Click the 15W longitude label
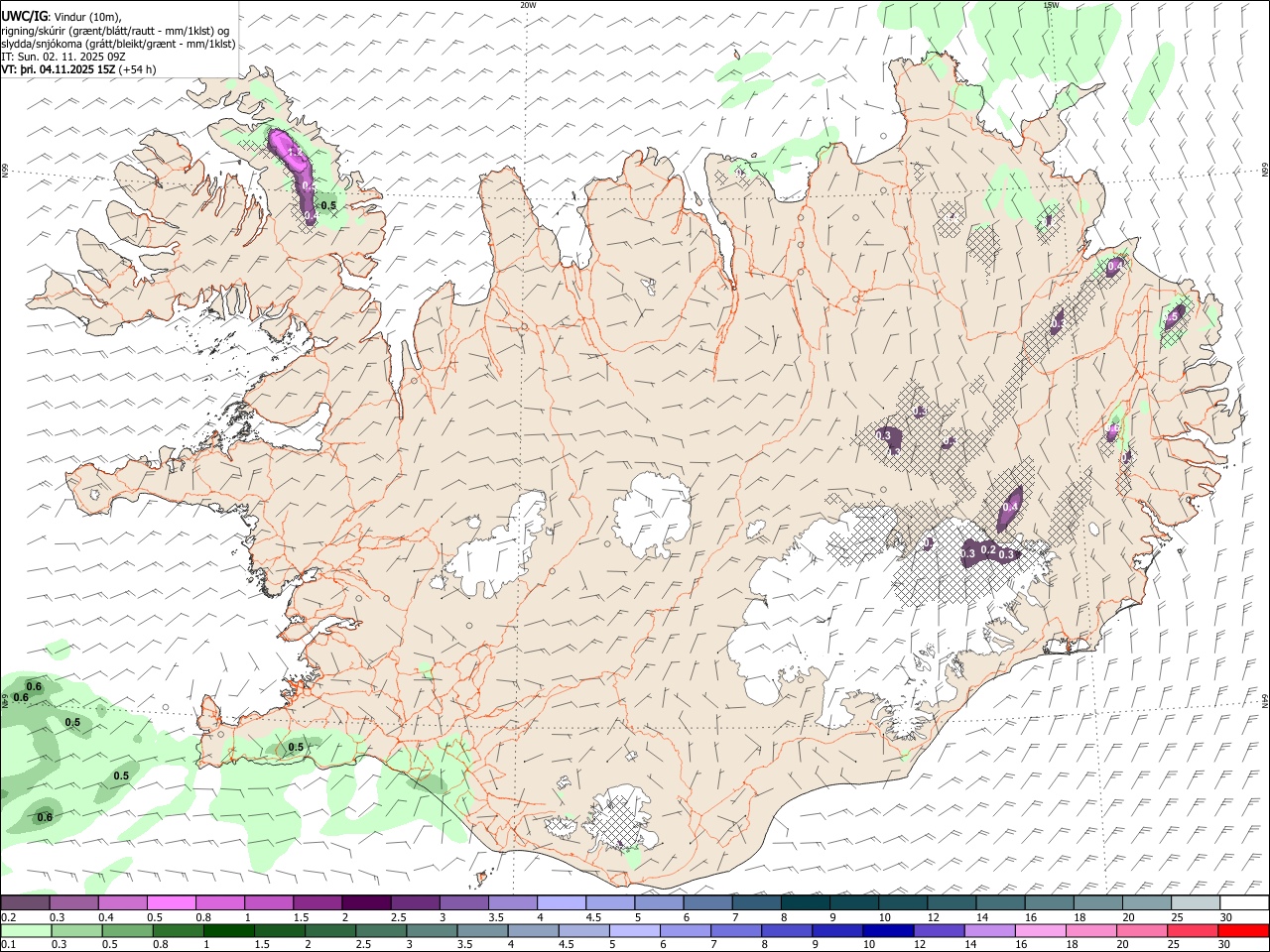This screenshot has height=952, width=1270. (1051, 5)
